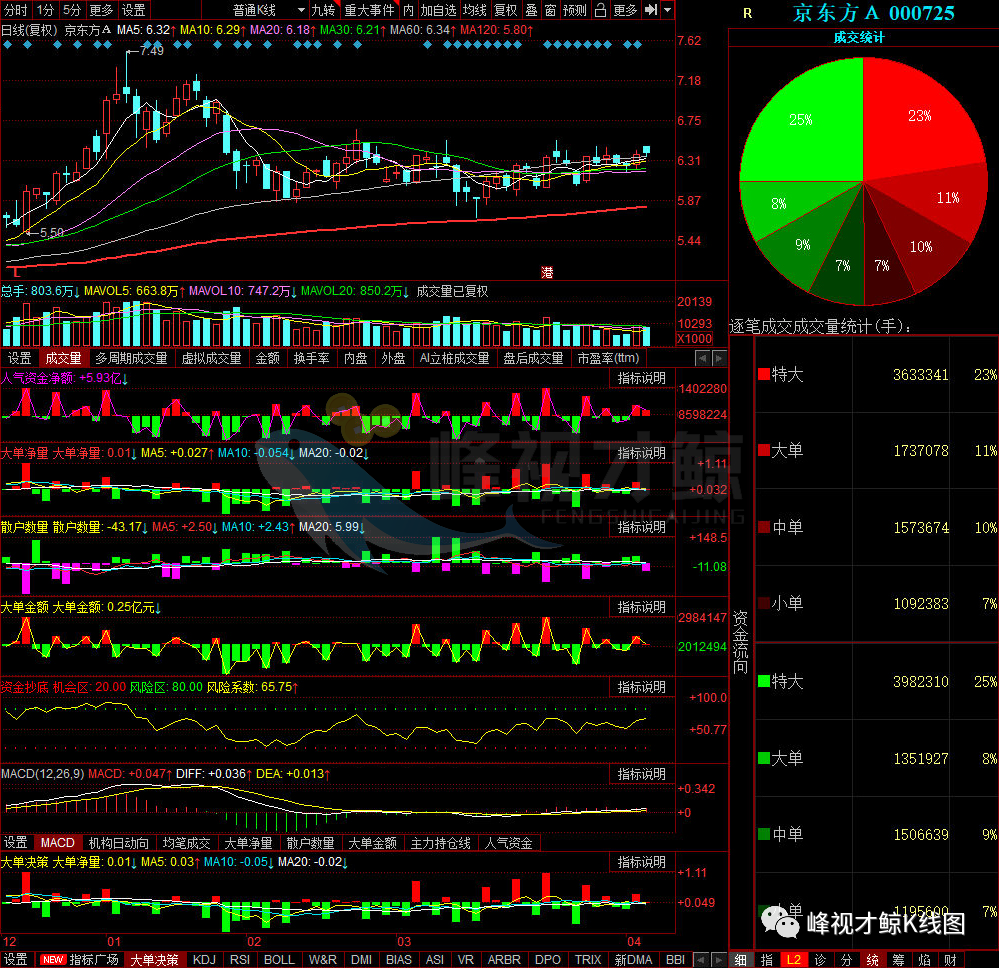Select the AI立桩成交量 tab
This screenshot has height=968, width=999.
point(454,358)
